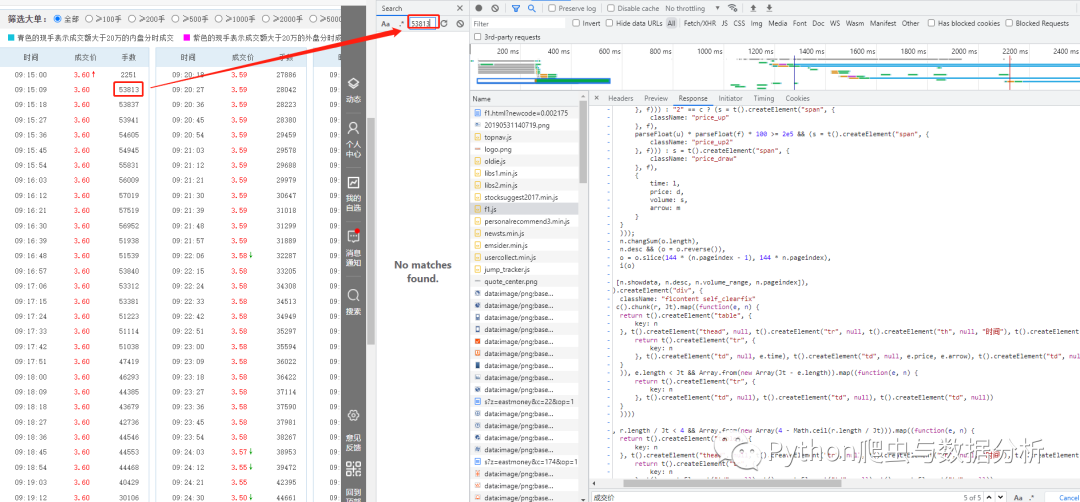Open the No throttling dropdown

(x=692, y=9)
